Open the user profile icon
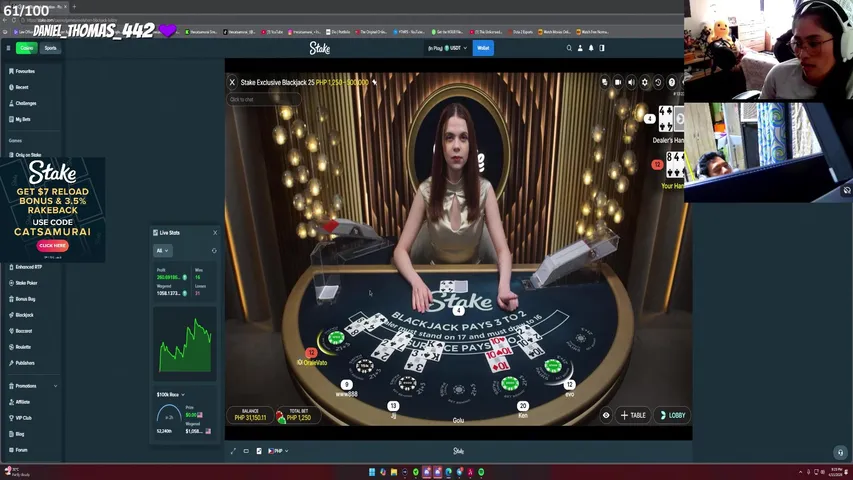This screenshot has height=480, width=853. 580,48
